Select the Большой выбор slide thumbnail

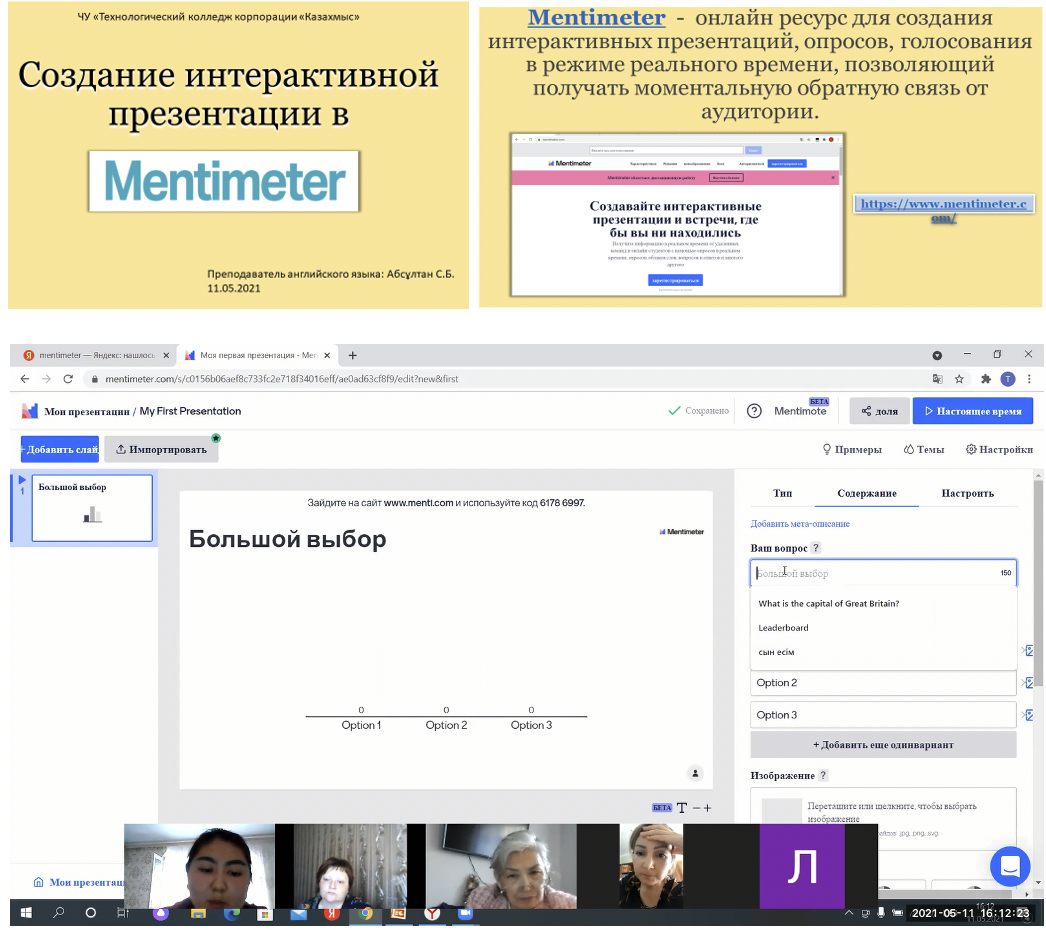click(x=92, y=508)
